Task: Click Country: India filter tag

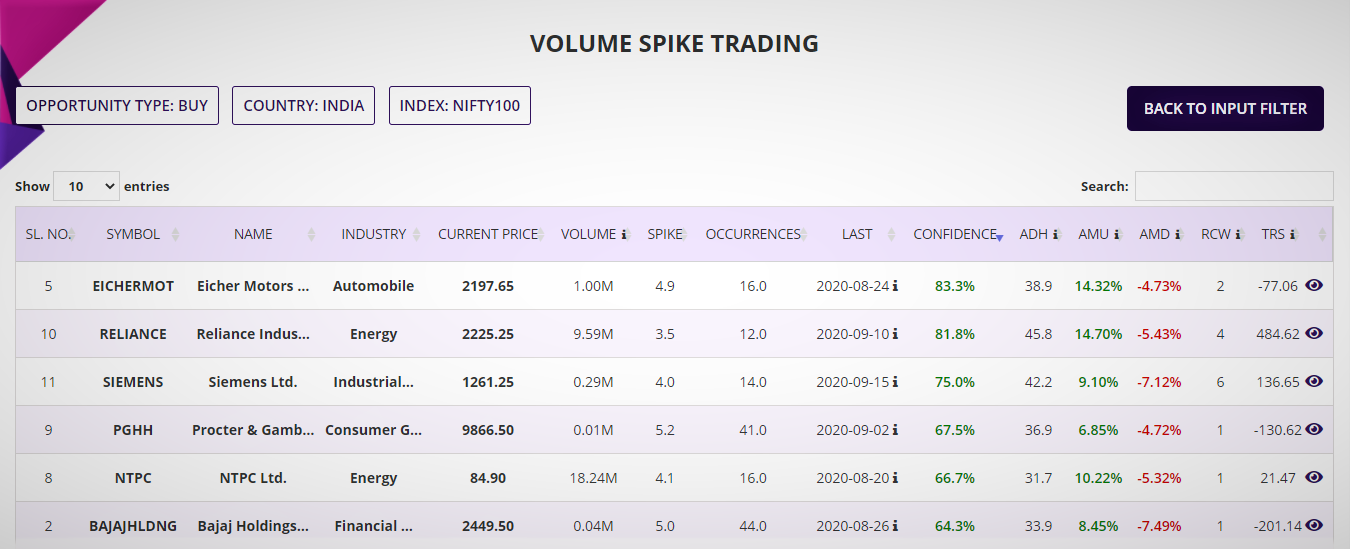Action: [303, 105]
